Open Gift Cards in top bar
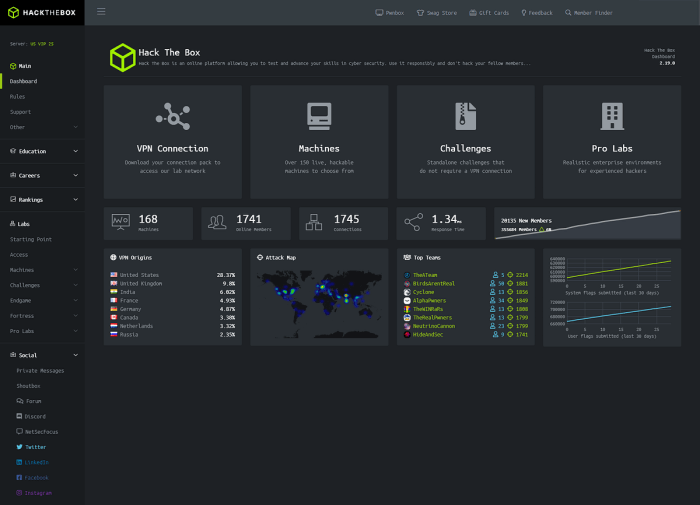Screen dimensions: 700x505 489,13
